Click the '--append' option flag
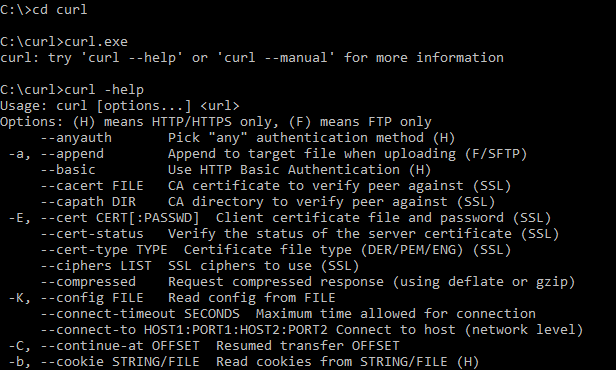Image resolution: width=616 pixels, height=370 pixels. pos(72,154)
